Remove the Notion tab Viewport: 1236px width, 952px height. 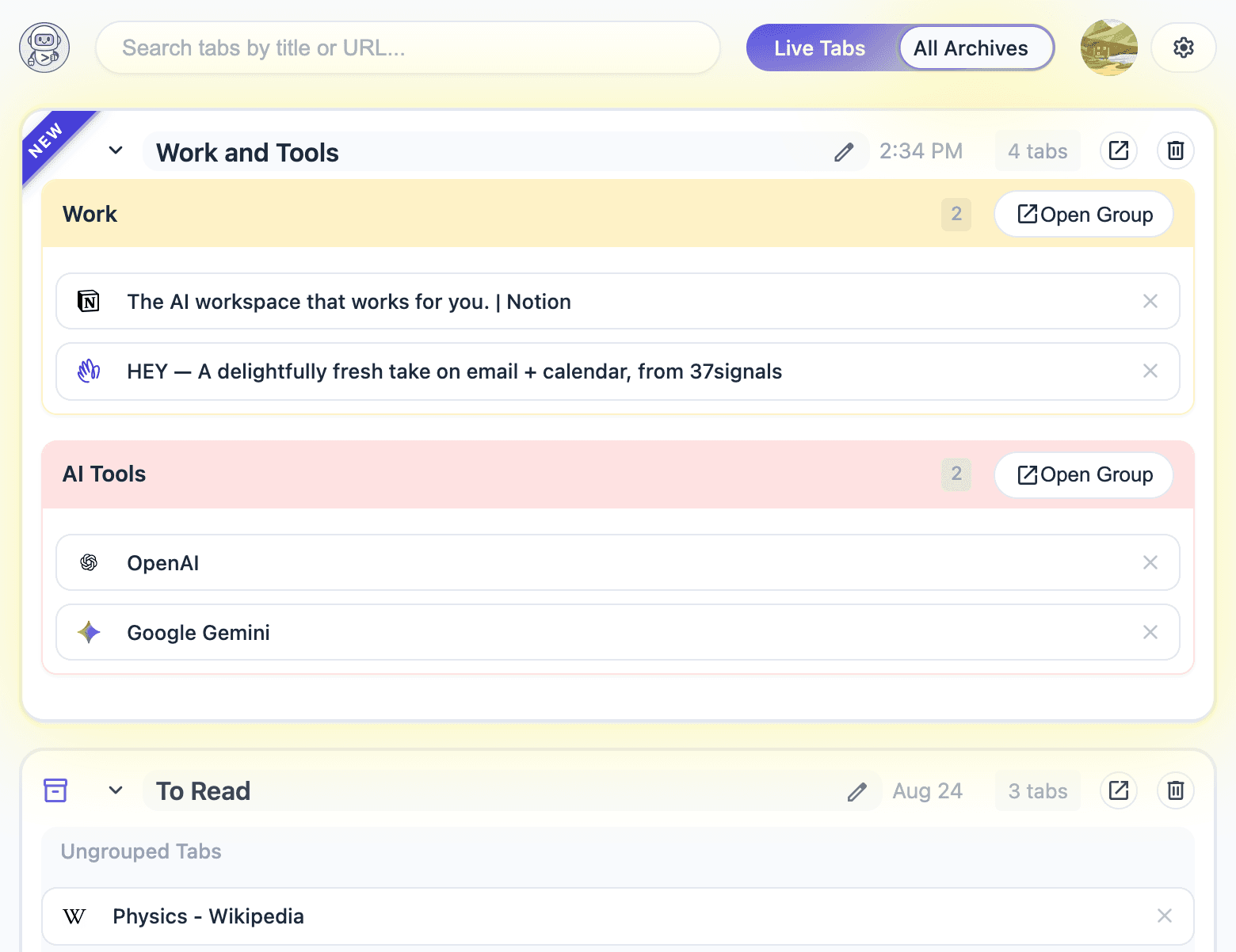1150,301
